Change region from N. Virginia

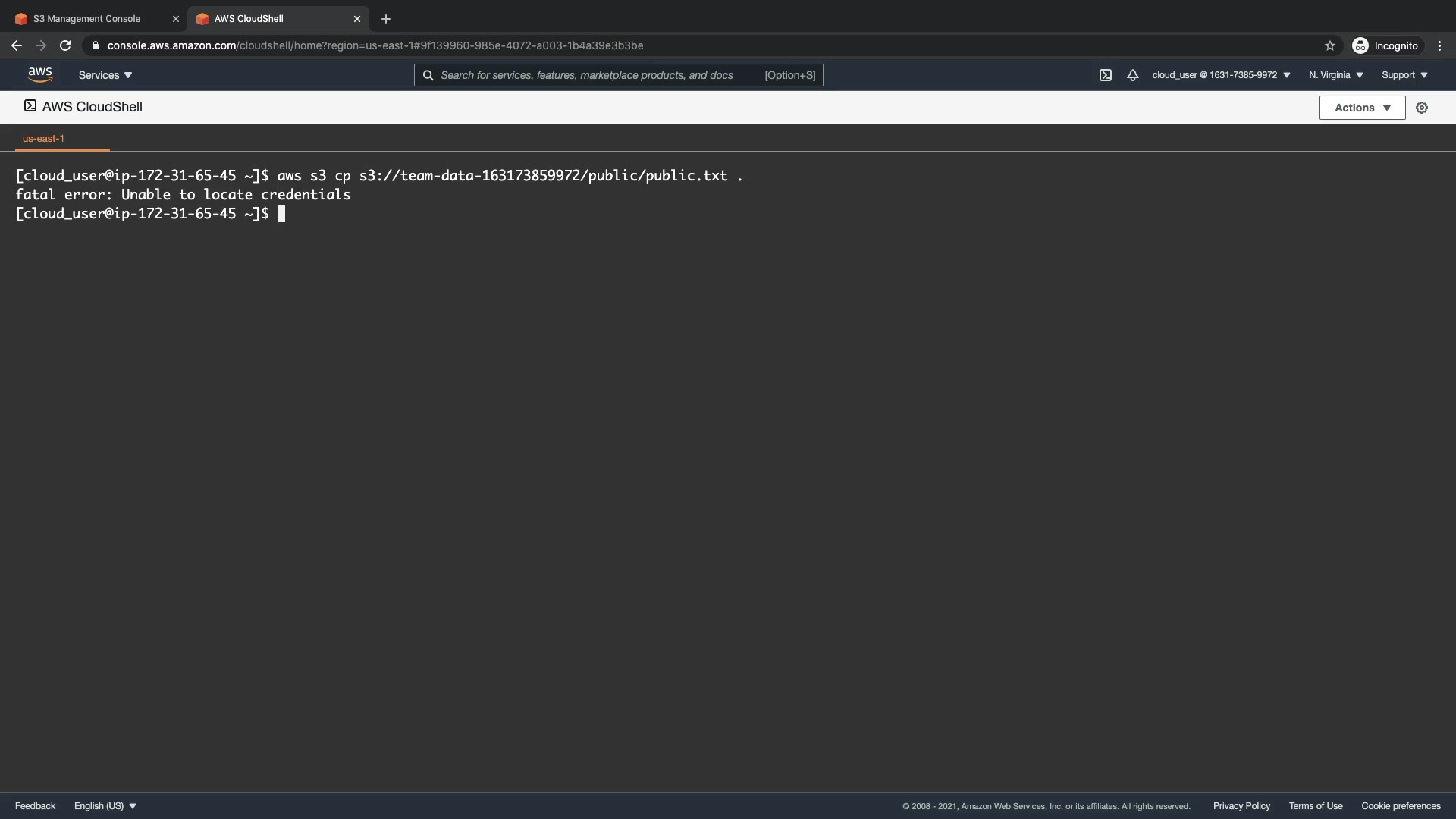point(1335,75)
